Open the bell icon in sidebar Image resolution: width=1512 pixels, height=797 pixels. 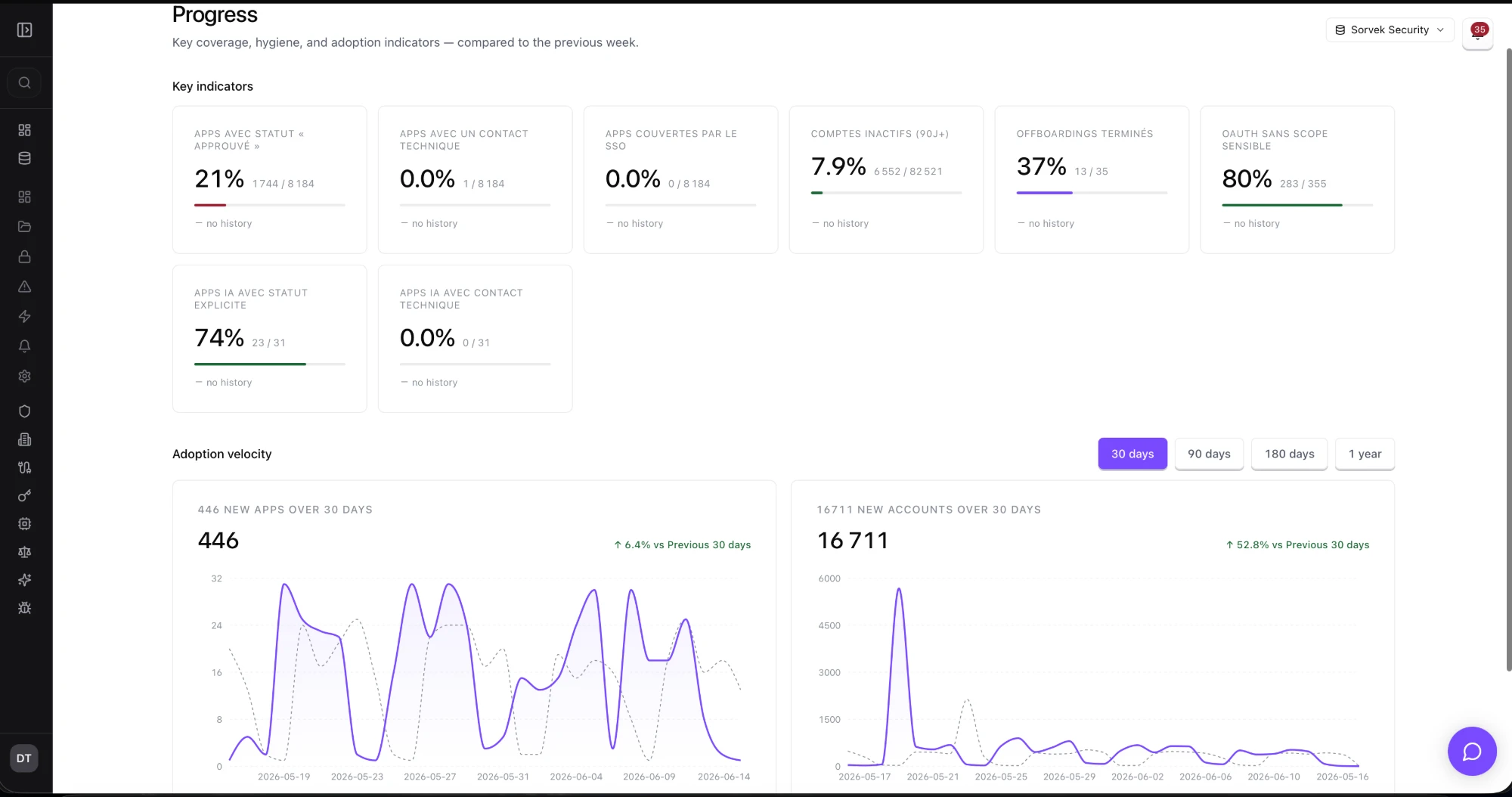24,346
